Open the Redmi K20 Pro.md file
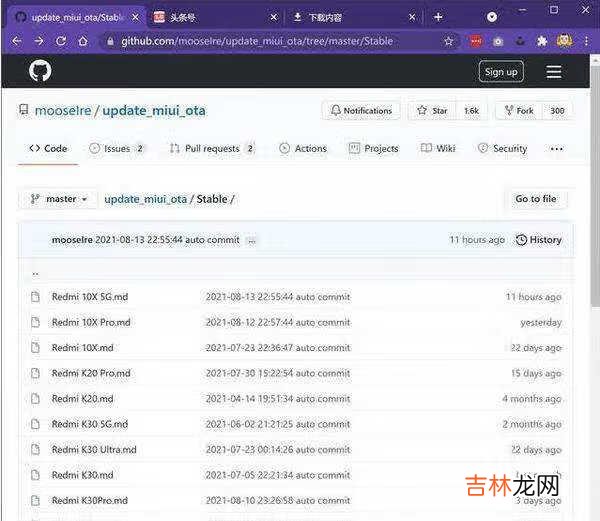Image resolution: width=600 pixels, height=521 pixels. tap(91, 373)
